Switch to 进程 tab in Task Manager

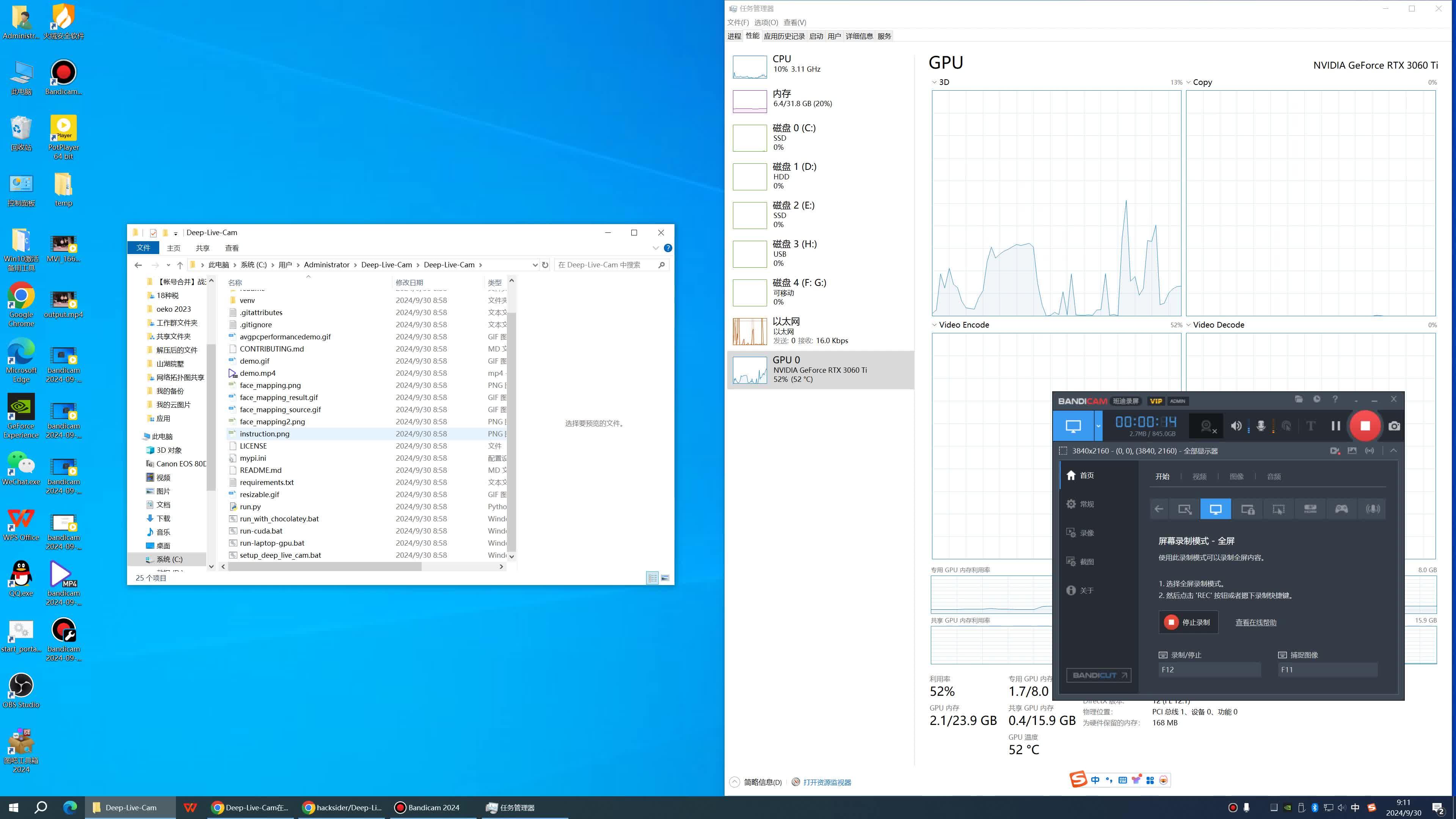tap(734, 36)
